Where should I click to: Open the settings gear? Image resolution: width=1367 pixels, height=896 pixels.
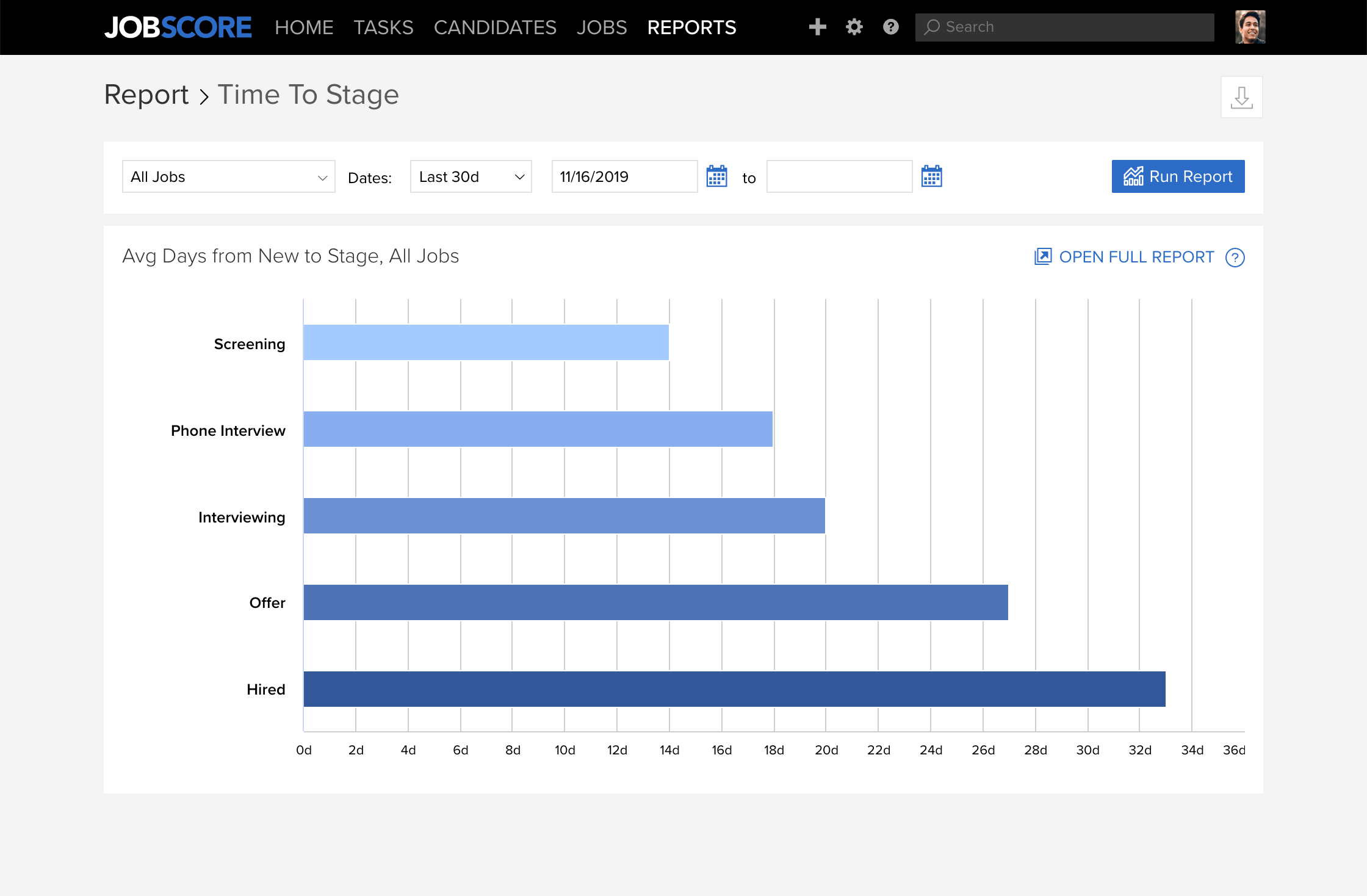[854, 27]
